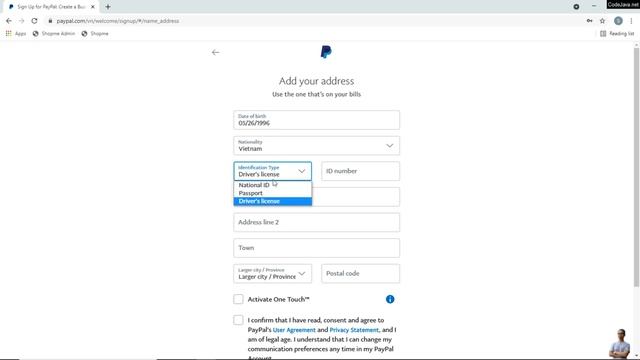Focus the Town field
Viewport: 640px width, 360px height.
click(316, 248)
